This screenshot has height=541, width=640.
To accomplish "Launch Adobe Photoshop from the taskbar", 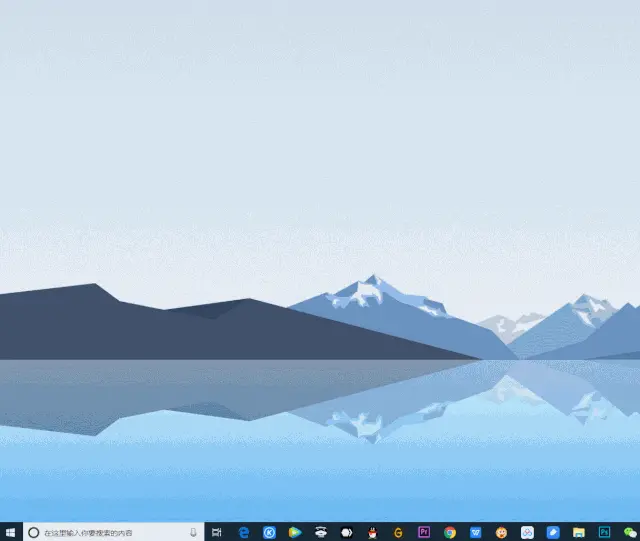I will pyautogui.click(x=605, y=532).
